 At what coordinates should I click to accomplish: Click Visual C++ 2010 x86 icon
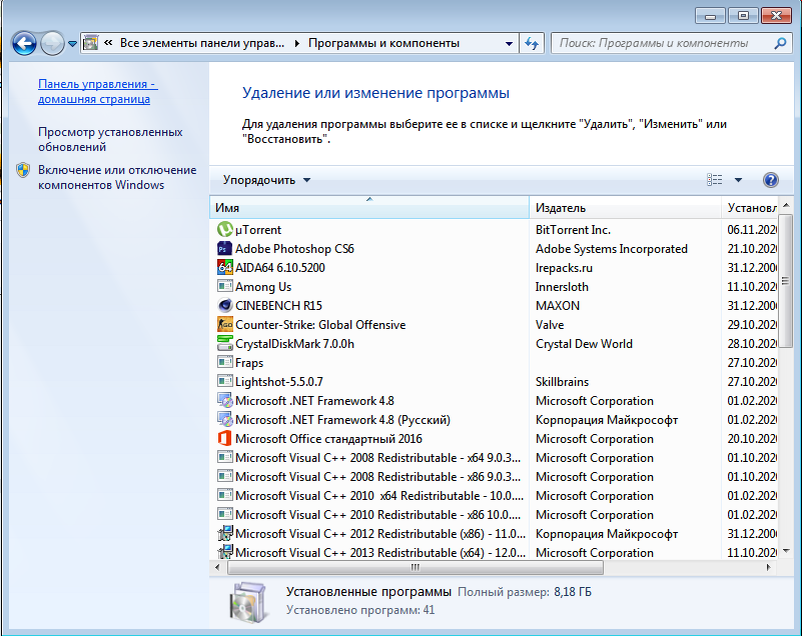click(225, 514)
